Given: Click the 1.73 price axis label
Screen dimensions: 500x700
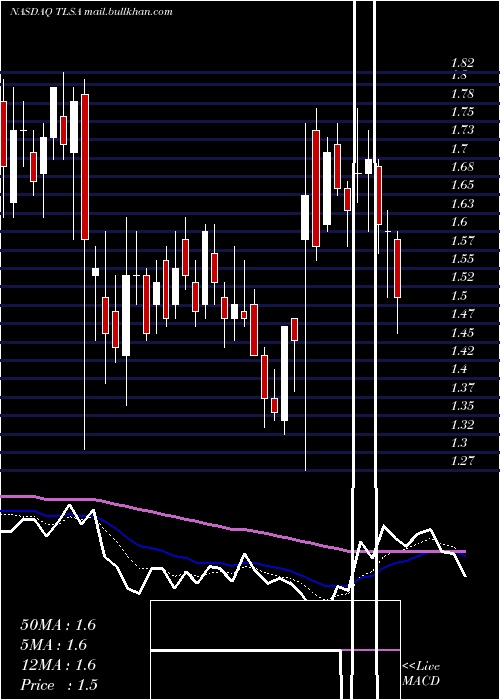Looking at the screenshot, I should [462, 130].
